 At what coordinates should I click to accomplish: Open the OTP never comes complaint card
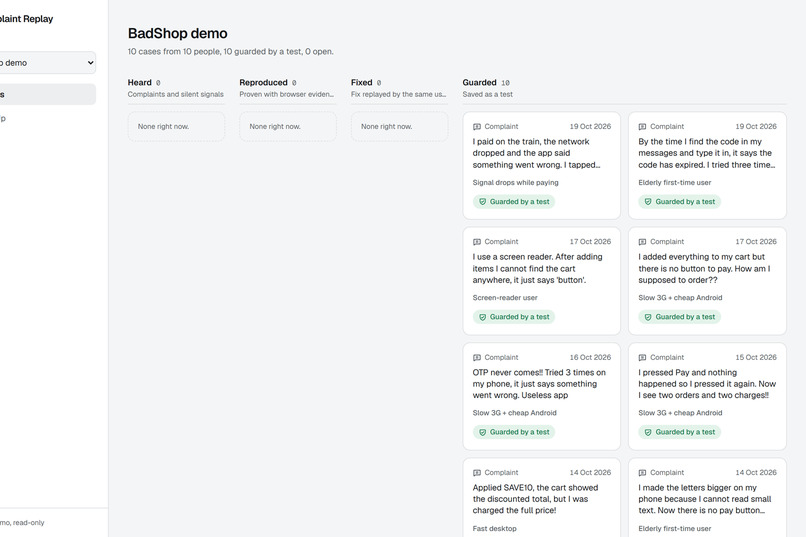(541, 396)
